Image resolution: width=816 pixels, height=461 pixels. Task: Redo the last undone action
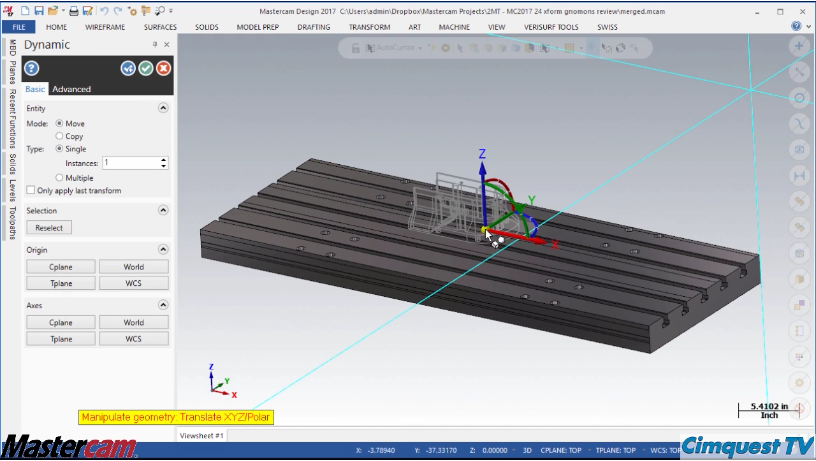[x=118, y=11]
